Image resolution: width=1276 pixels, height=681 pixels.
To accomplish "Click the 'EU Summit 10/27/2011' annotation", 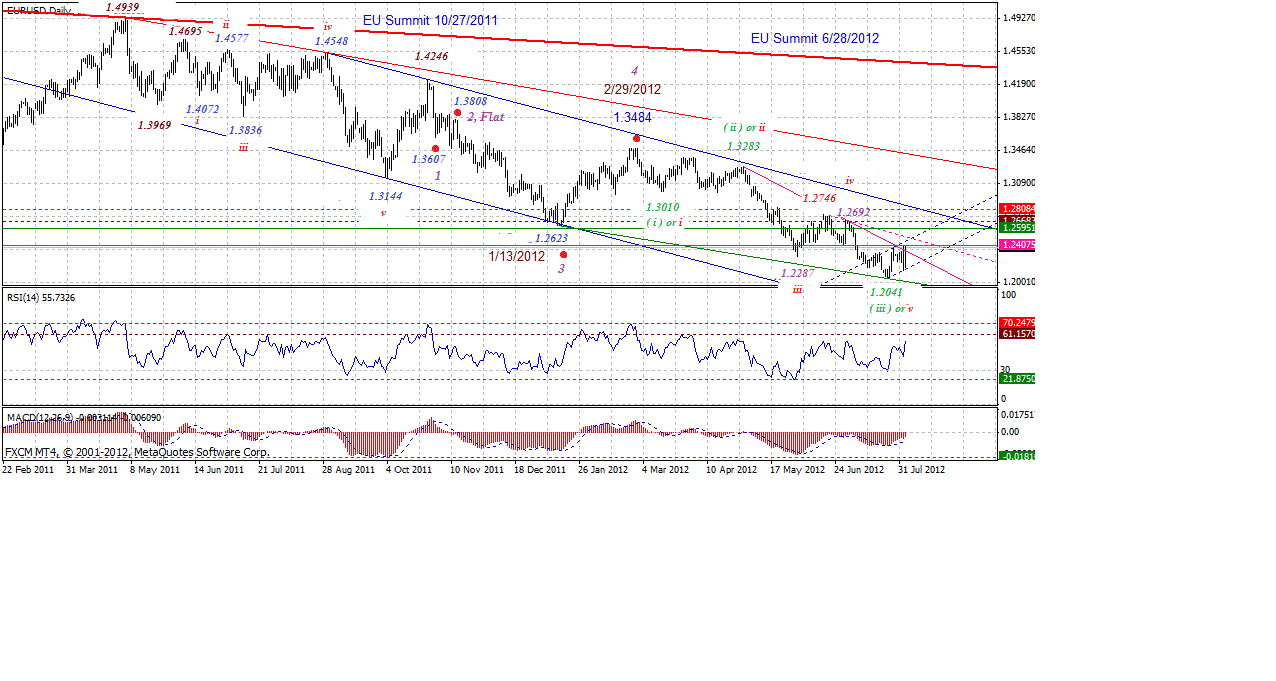I will 430,20.
